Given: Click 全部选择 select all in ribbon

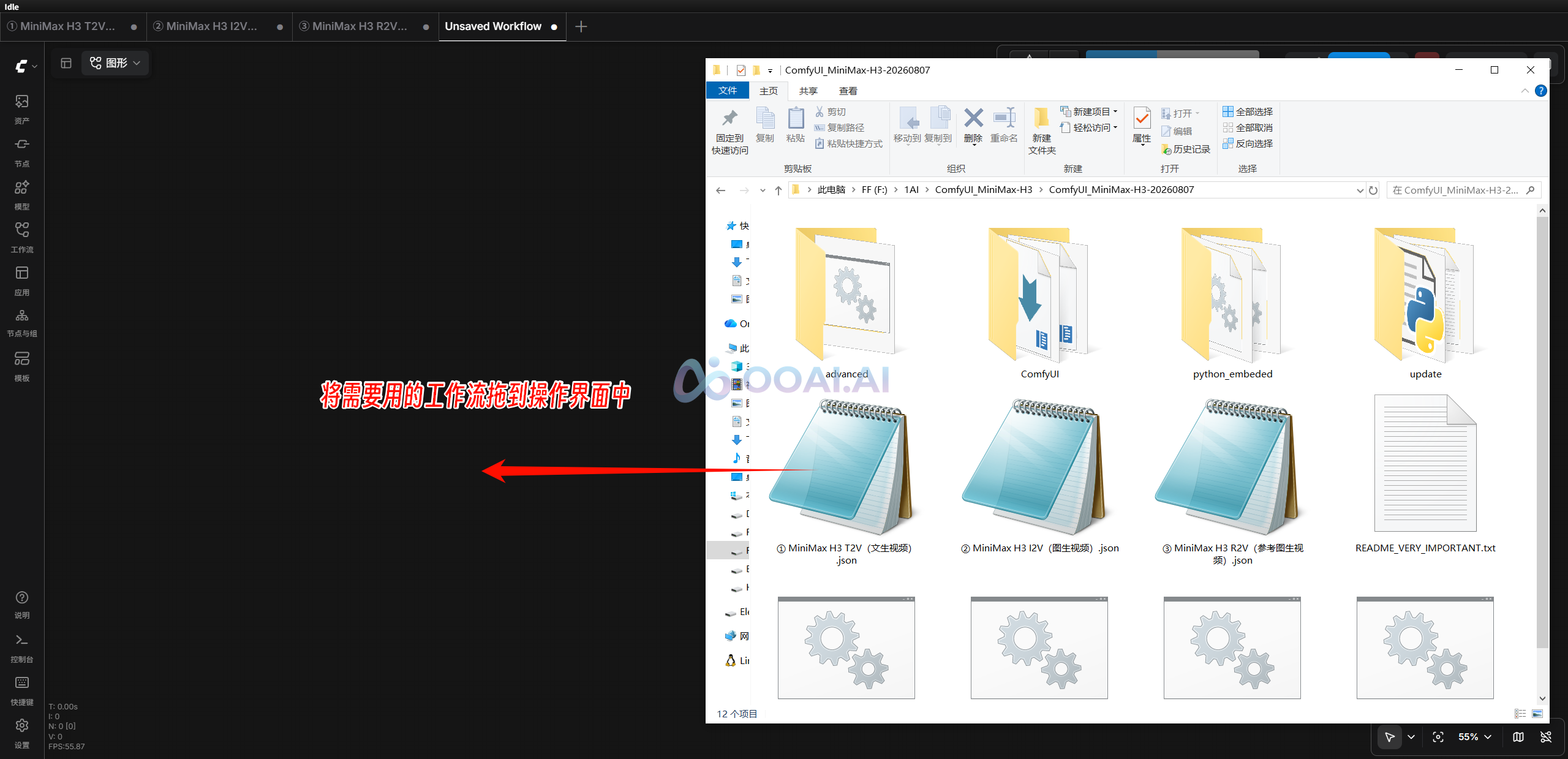Looking at the screenshot, I should pyautogui.click(x=1248, y=111).
